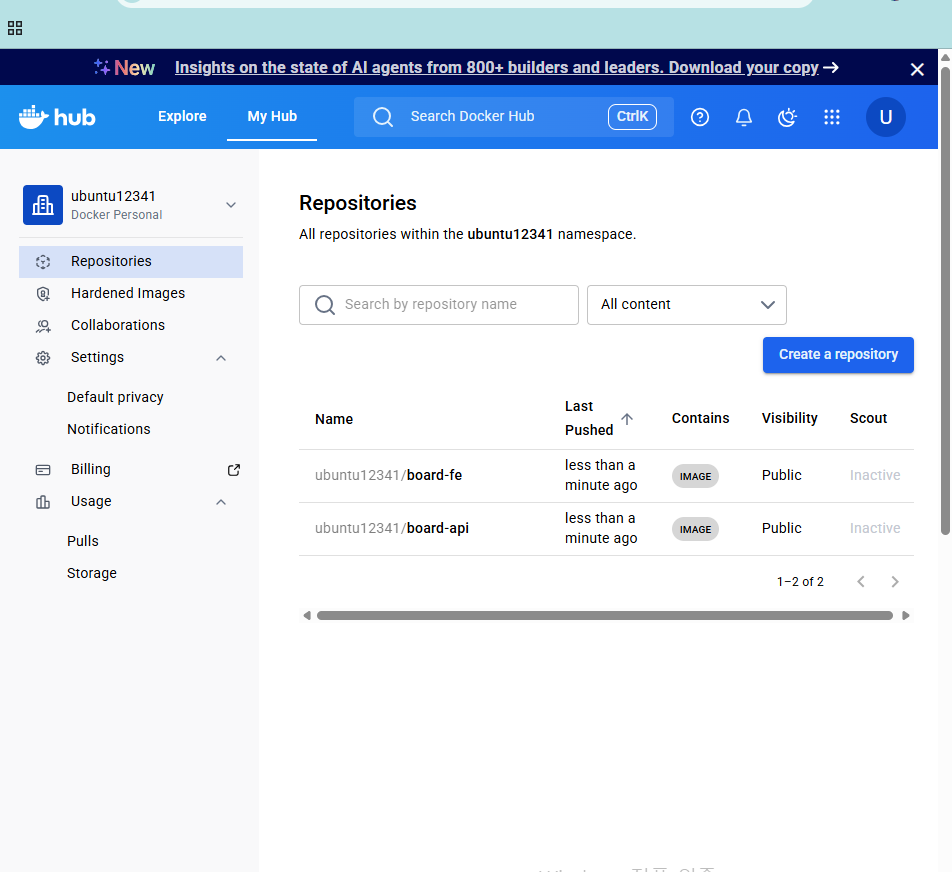The image size is (952, 872).
Task: Open Hardened Images in the sidebar
Action: [x=131, y=293]
